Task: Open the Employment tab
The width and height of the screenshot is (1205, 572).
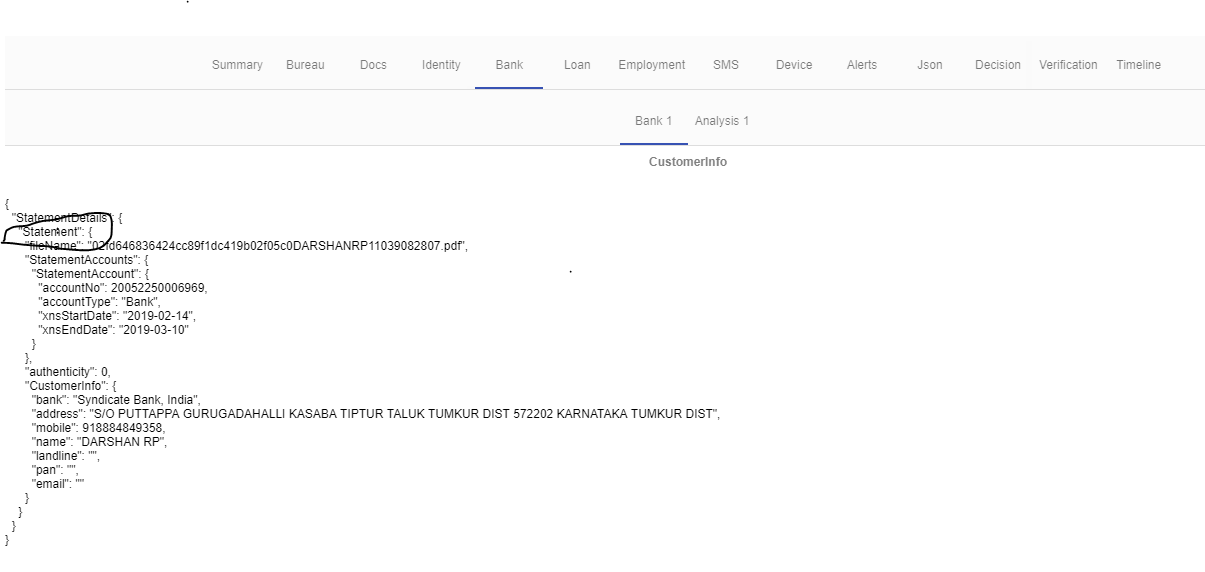Action: tap(652, 65)
